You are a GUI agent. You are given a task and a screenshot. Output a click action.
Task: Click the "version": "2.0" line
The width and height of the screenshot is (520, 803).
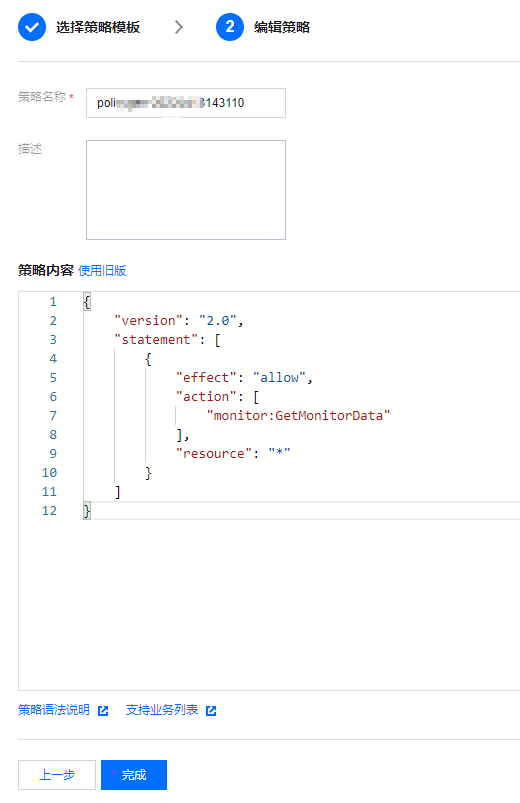(x=179, y=321)
